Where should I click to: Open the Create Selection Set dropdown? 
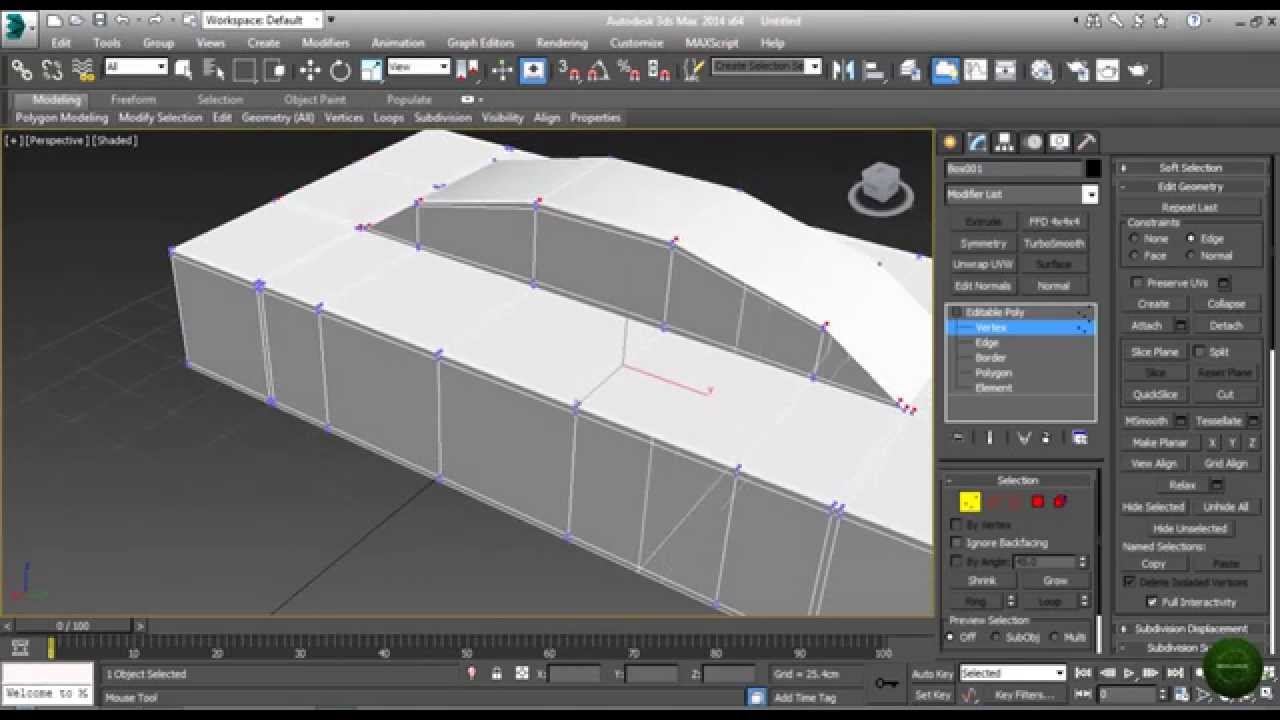point(767,66)
